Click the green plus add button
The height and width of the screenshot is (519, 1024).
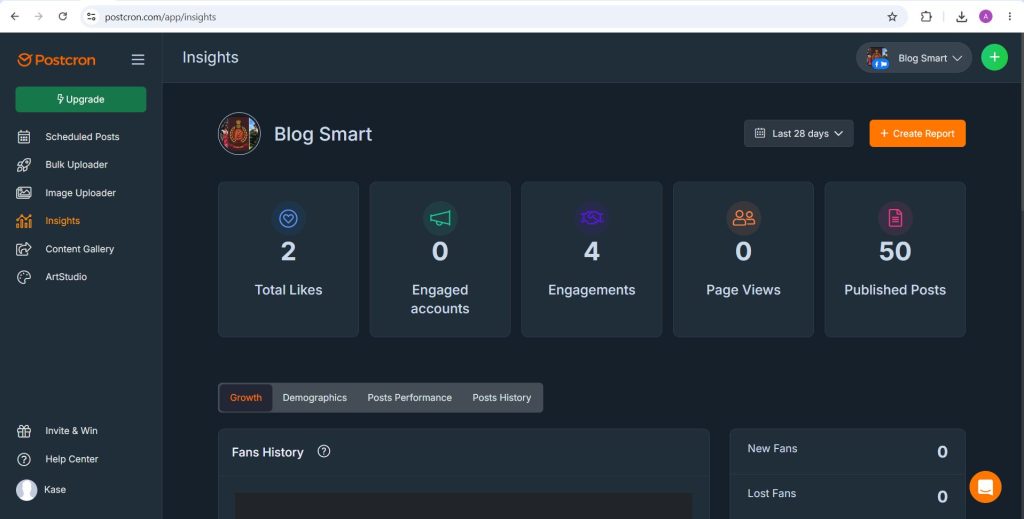coord(994,57)
